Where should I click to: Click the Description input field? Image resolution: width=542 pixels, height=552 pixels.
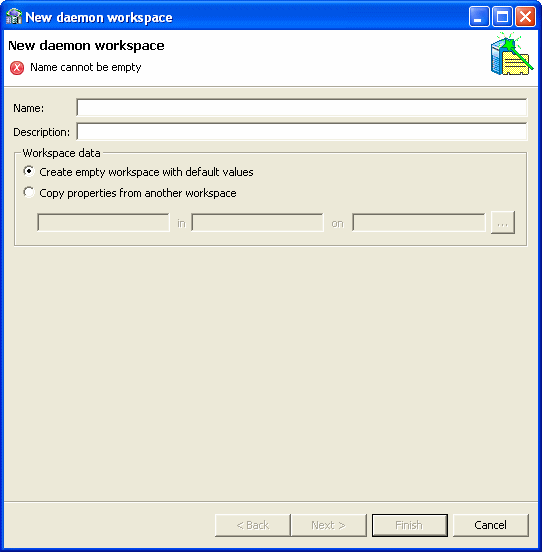tap(302, 131)
